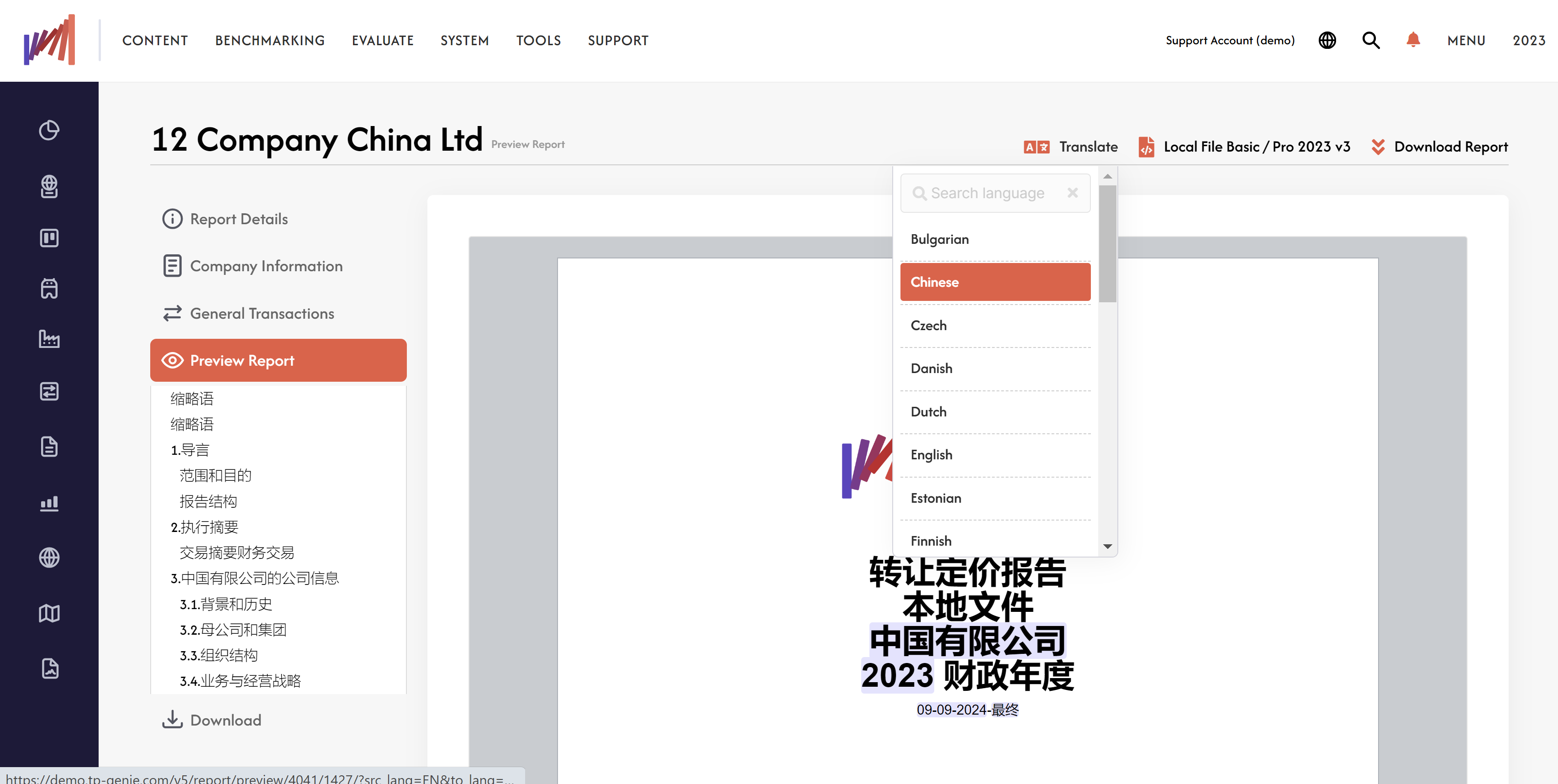Open the BENCHMARKING menu
The width and height of the screenshot is (1558, 784).
(270, 41)
